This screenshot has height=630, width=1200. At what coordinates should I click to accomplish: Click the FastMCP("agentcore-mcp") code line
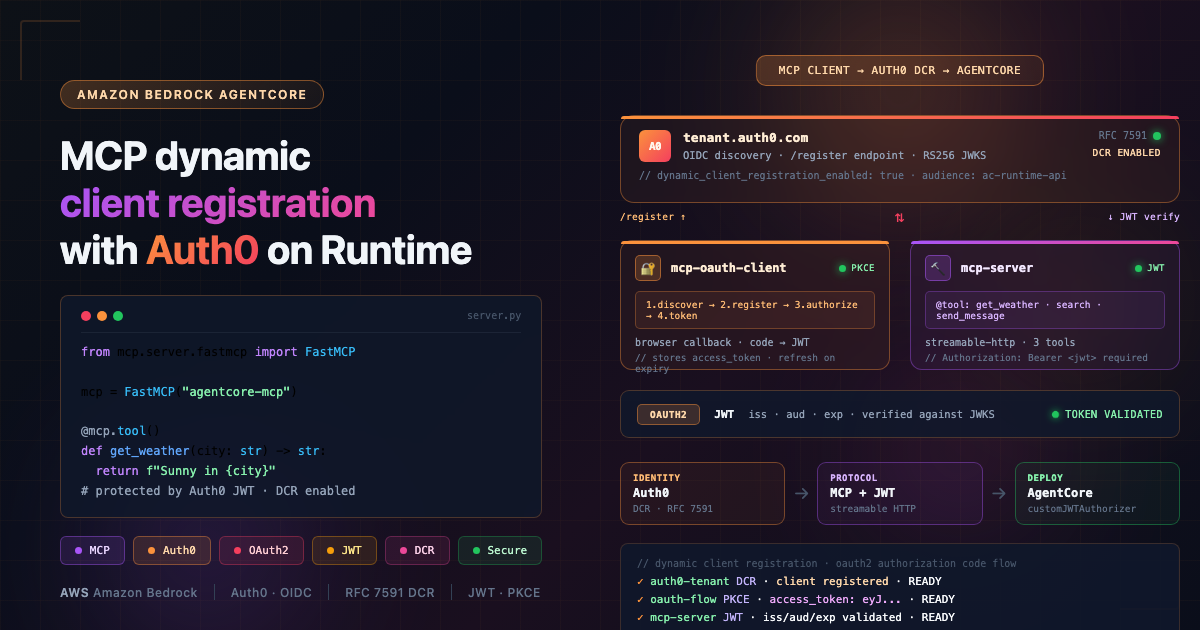(x=190, y=392)
